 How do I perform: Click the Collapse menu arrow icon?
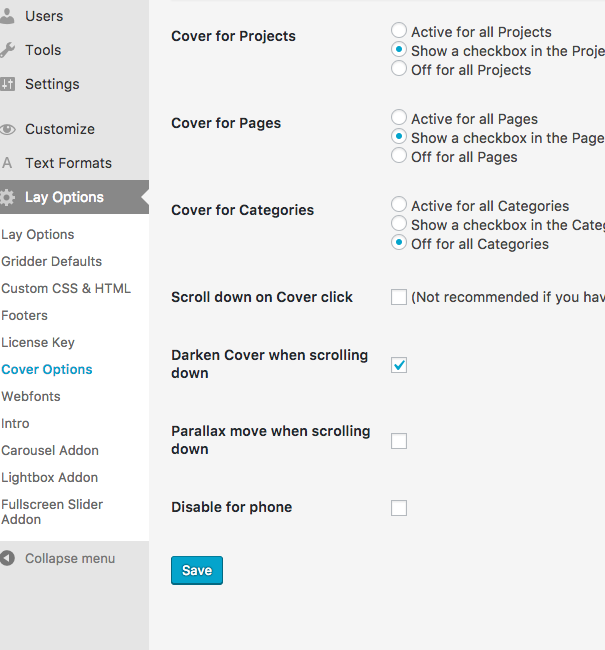tap(8, 559)
